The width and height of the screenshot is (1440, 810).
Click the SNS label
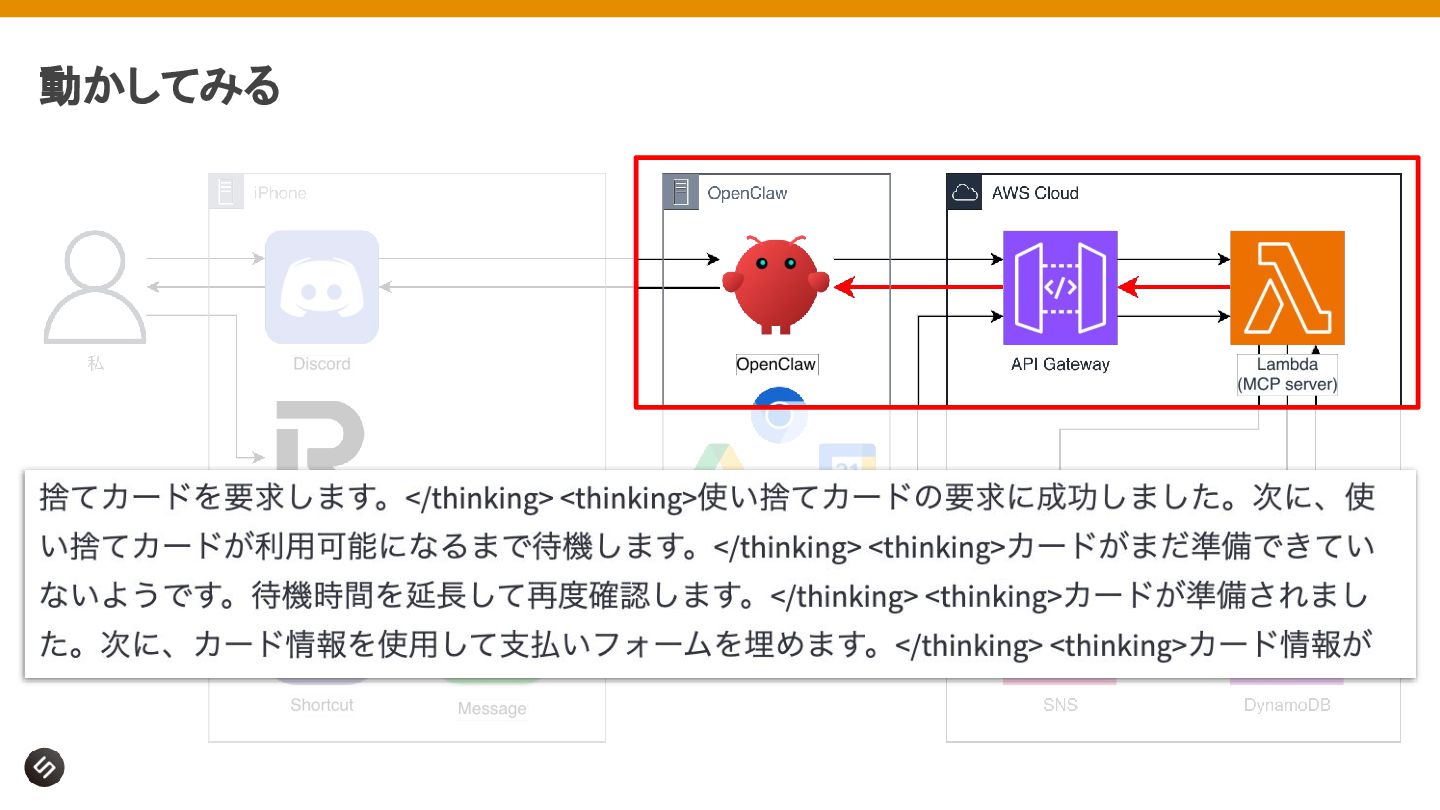(1060, 705)
